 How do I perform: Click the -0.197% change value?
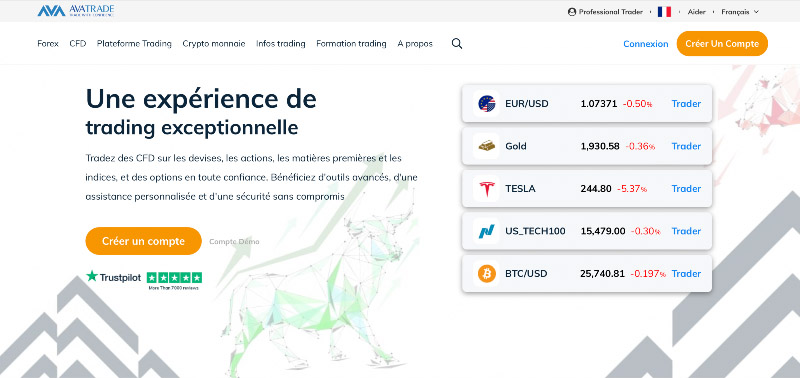pyautogui.click(x=648, y=274)
